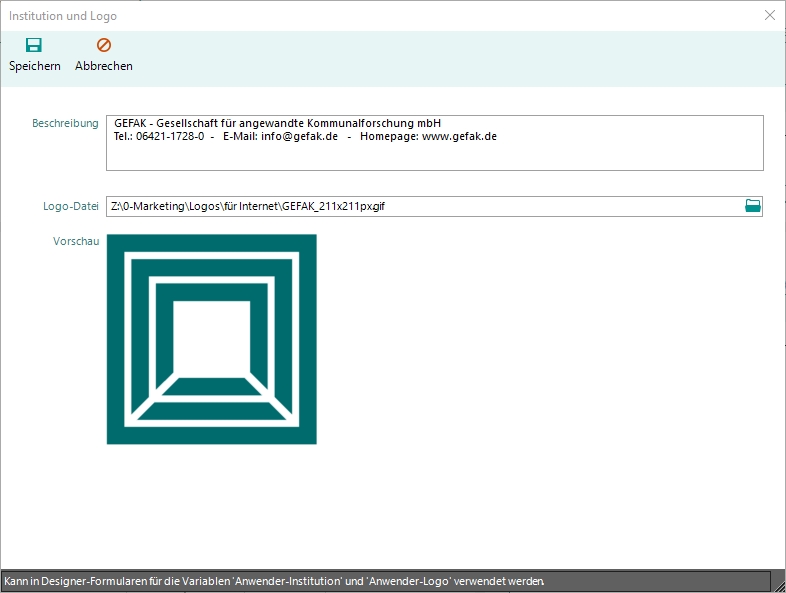The height and width of the screenshot is (593, 786).
Task: Click the Abbrechen text label
Action: (104, 66)
